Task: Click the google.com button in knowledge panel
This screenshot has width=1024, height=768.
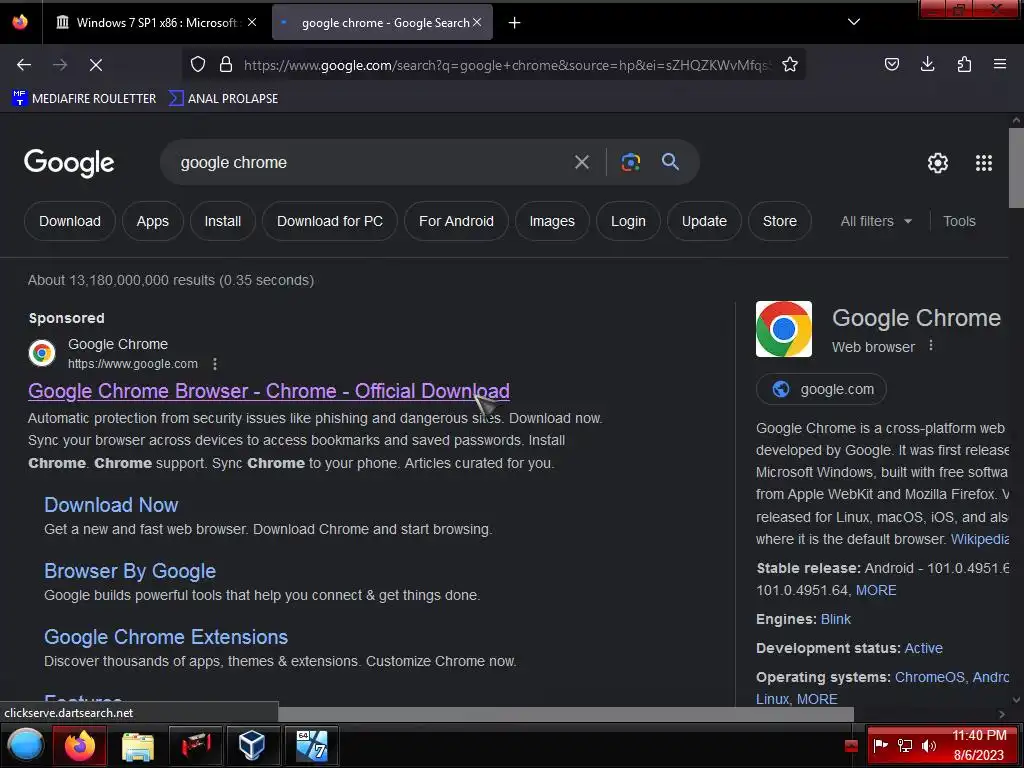Action: (x=821, y=389)
